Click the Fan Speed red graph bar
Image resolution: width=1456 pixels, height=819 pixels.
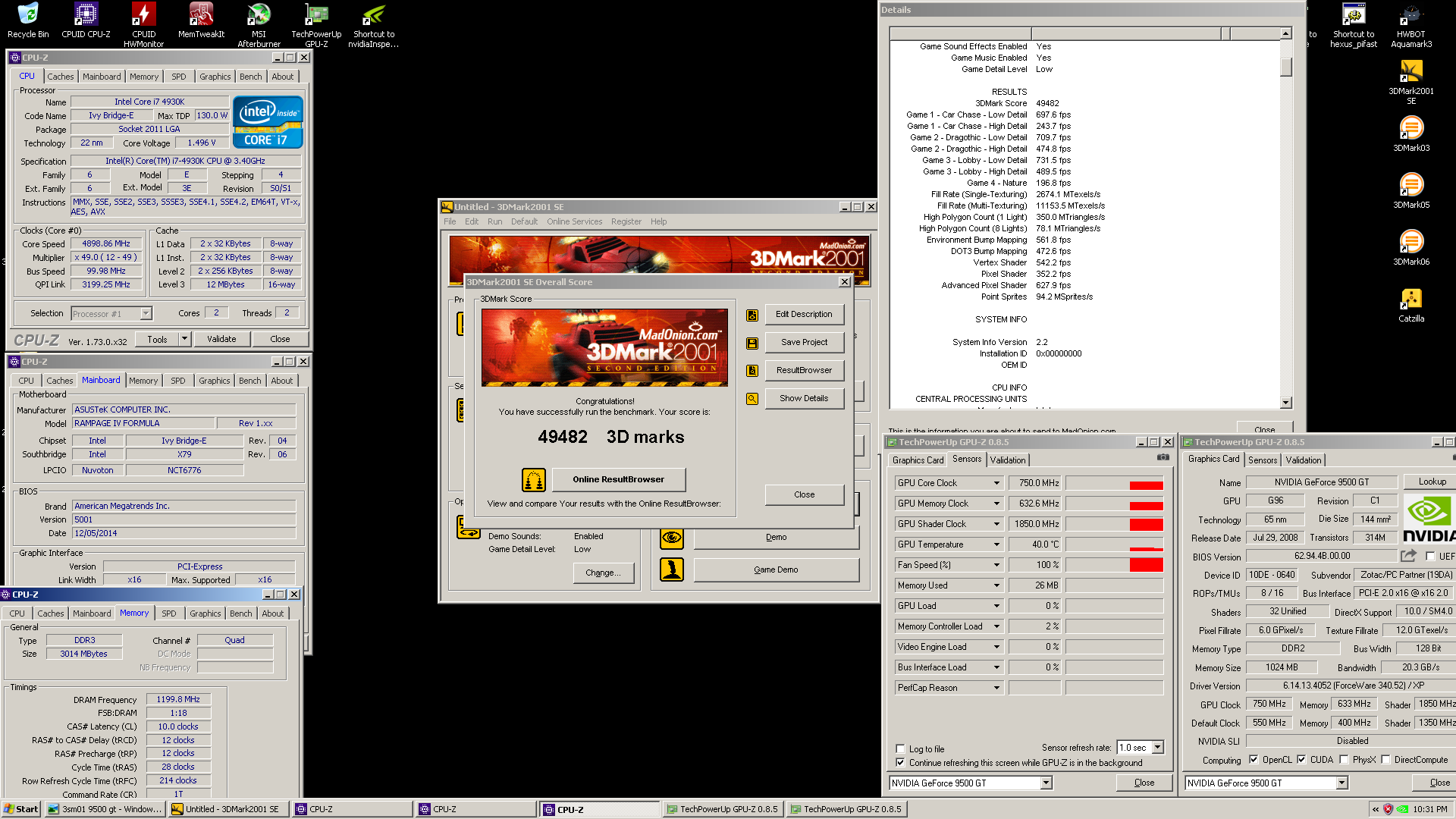click(x=1146, y=564)
